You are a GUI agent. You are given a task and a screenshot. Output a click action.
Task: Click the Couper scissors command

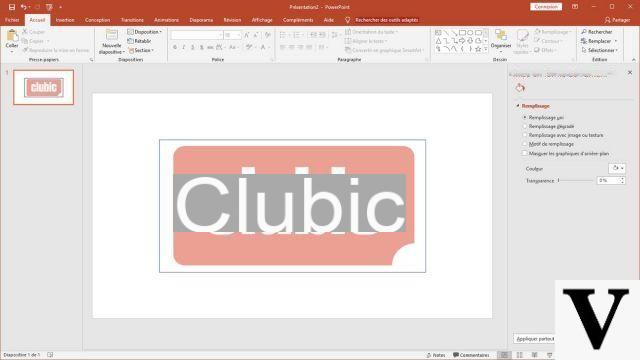(33, 32)
